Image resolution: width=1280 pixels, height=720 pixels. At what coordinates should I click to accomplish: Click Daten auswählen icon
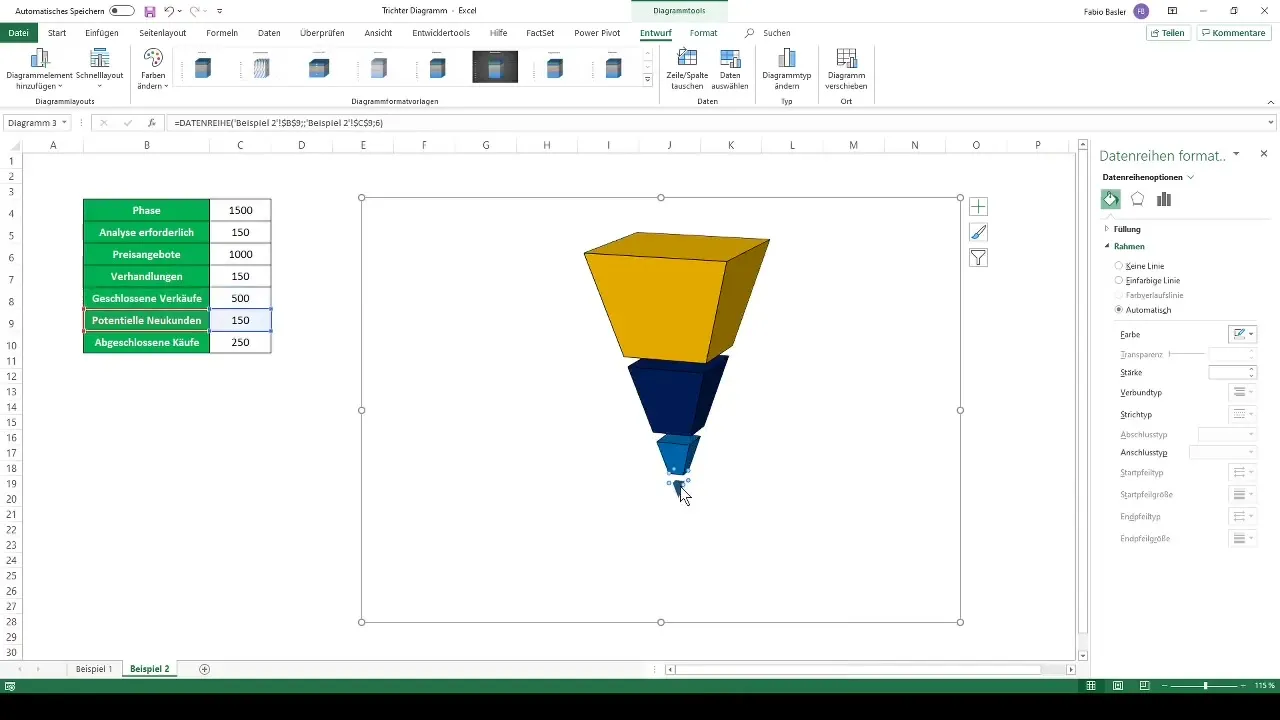pyautogui.click(x=730, y=68)
